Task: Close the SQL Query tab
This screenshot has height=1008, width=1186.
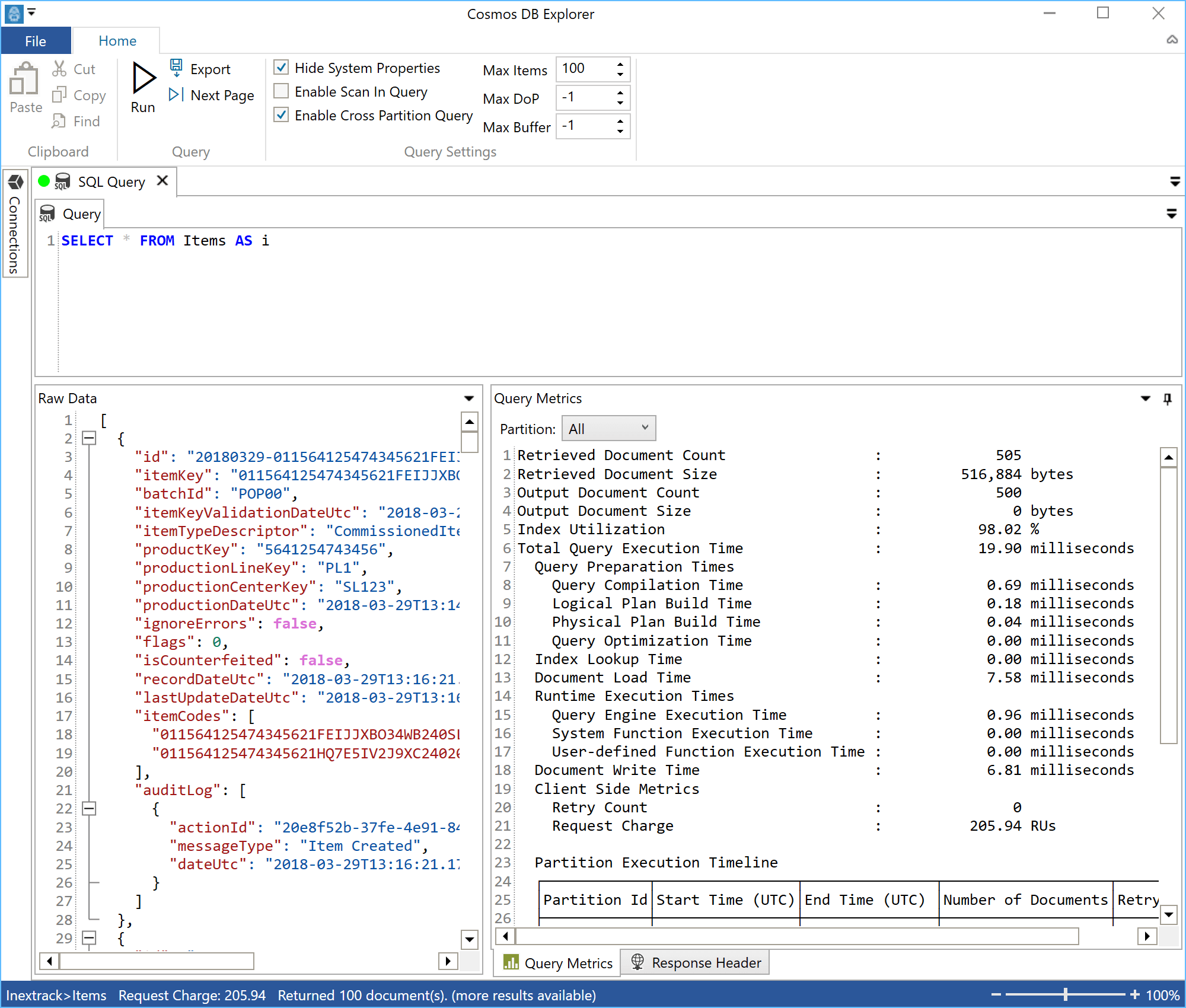Action: pos(162,181)
